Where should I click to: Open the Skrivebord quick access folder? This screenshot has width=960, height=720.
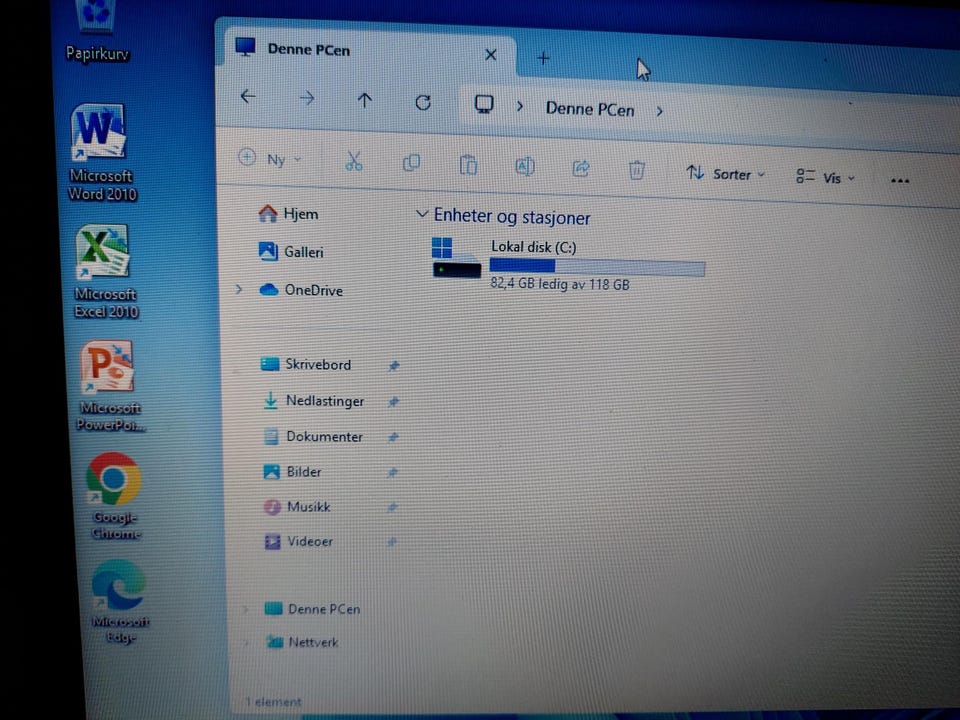tap(306, 364)
